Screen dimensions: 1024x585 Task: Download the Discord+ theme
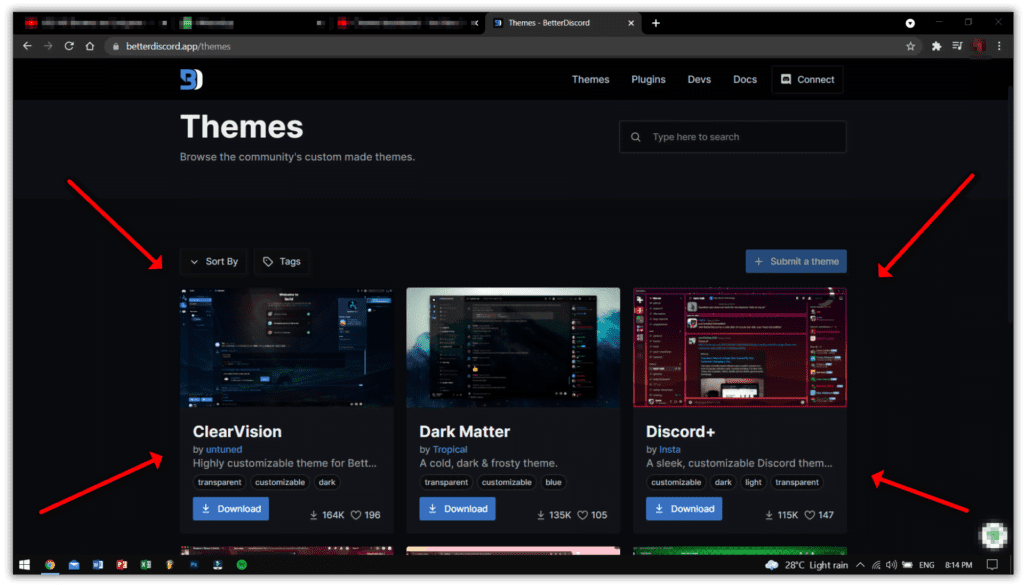[684, 509]
